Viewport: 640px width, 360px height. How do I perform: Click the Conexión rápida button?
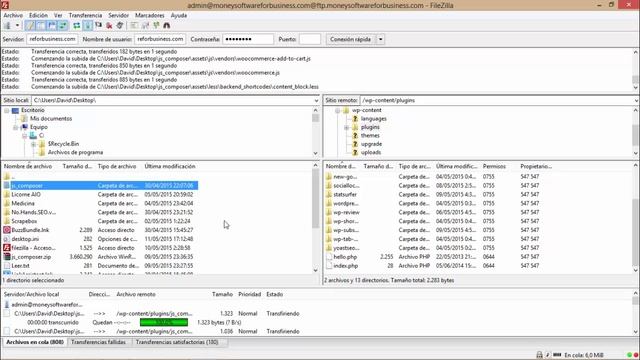coord(350,39)
